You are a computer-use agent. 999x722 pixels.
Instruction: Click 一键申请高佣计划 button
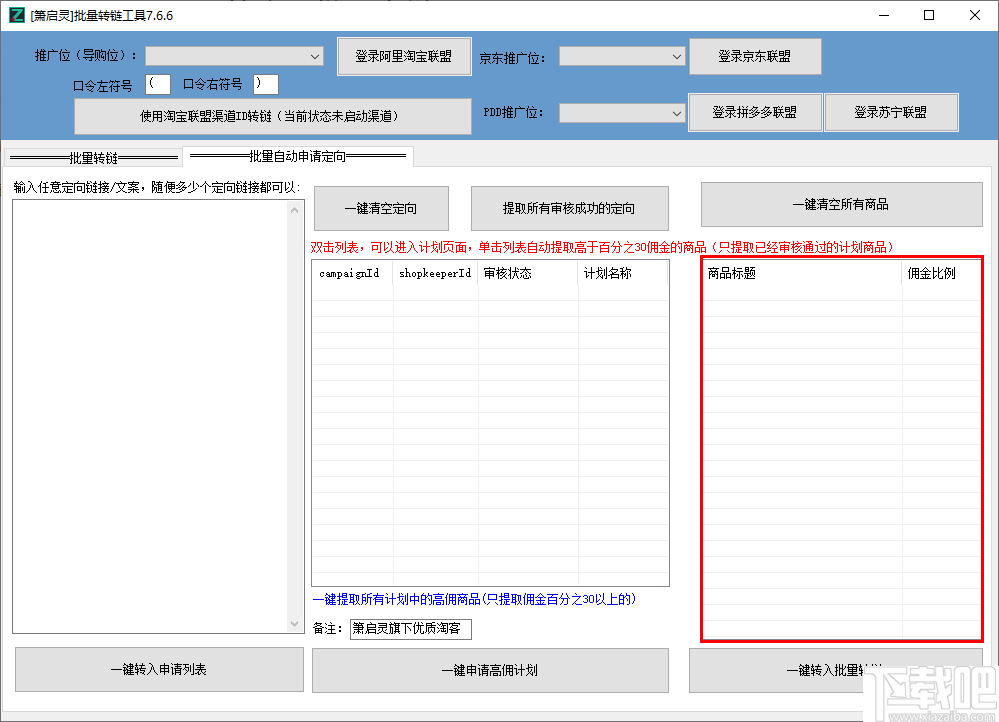490,670
